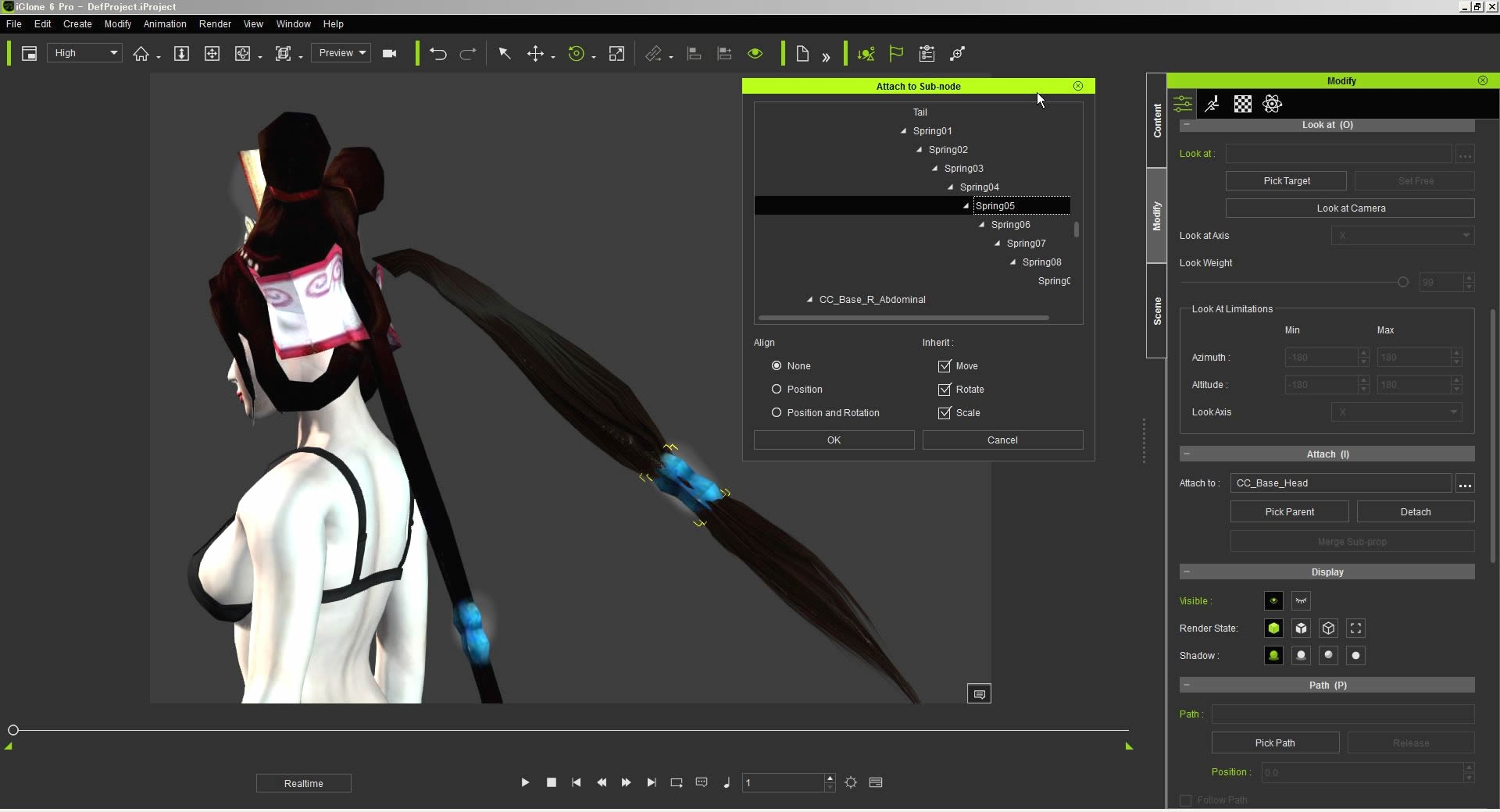Click the vertical fit camera icon
Viewport: 1500px width, 812px height.
coord(181,54)
